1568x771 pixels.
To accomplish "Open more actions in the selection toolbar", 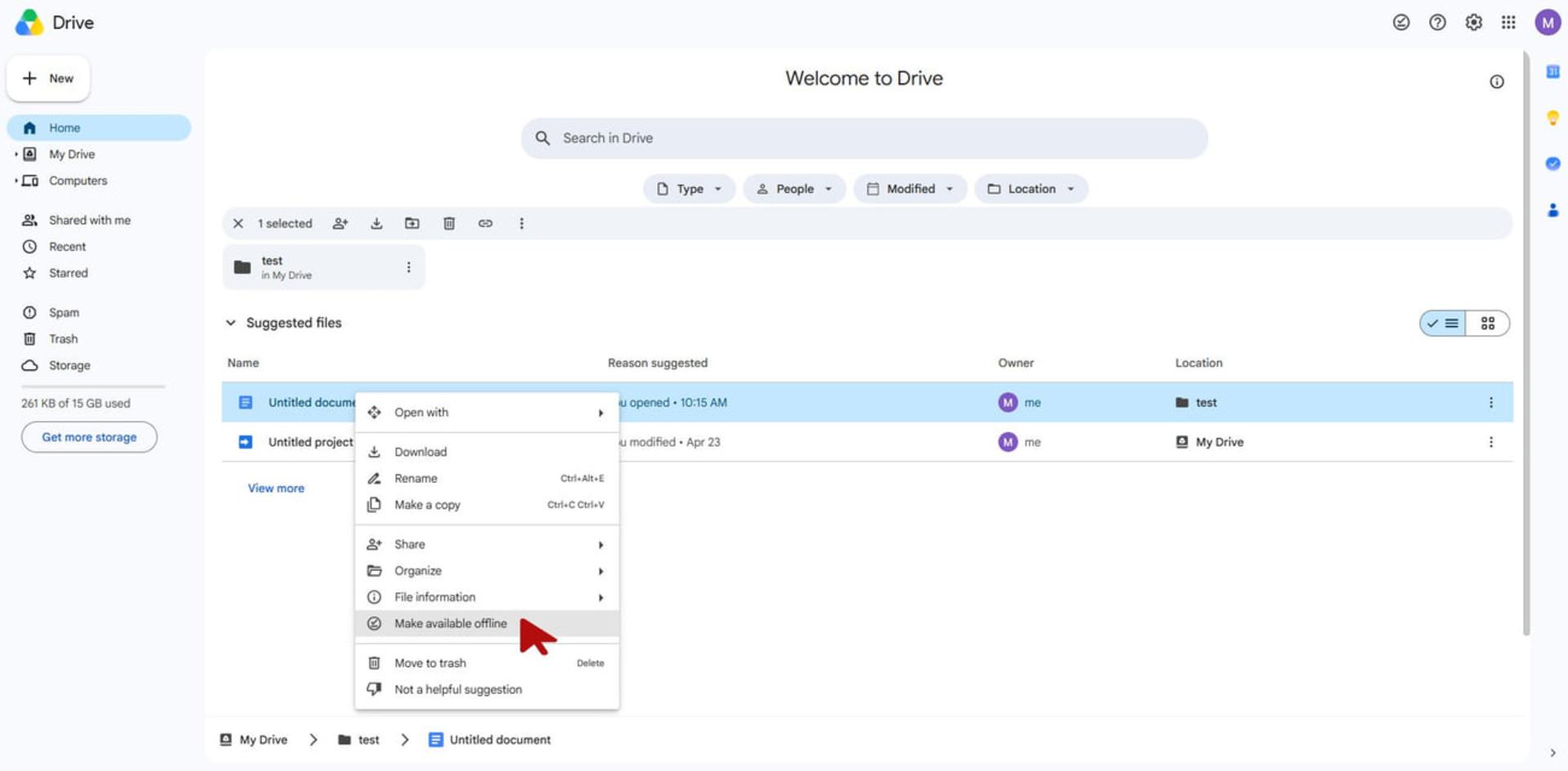I will click(x=521, y=224).
